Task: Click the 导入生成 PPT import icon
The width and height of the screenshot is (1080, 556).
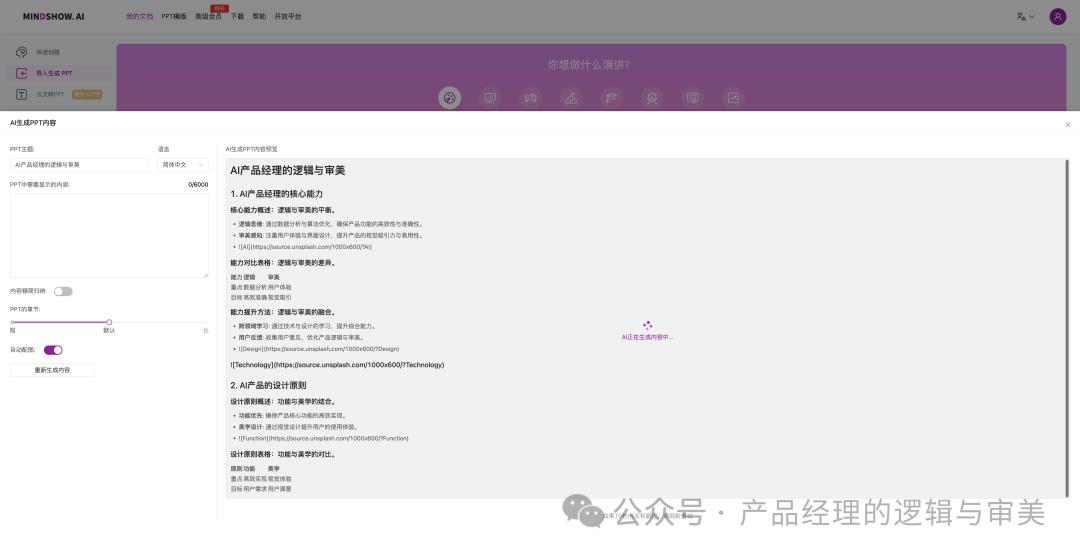Action: point(21,73)
